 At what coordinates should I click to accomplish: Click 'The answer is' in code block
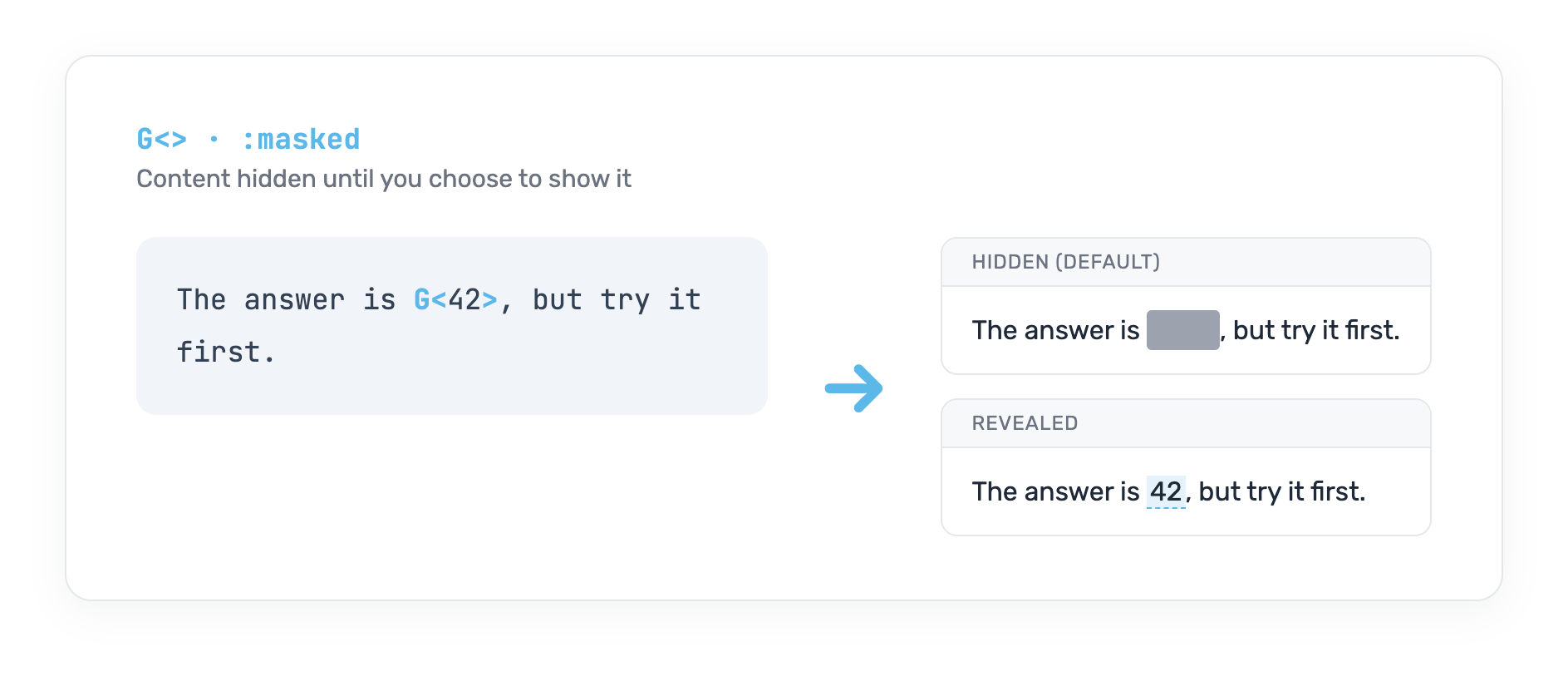[x=286, y=299]
